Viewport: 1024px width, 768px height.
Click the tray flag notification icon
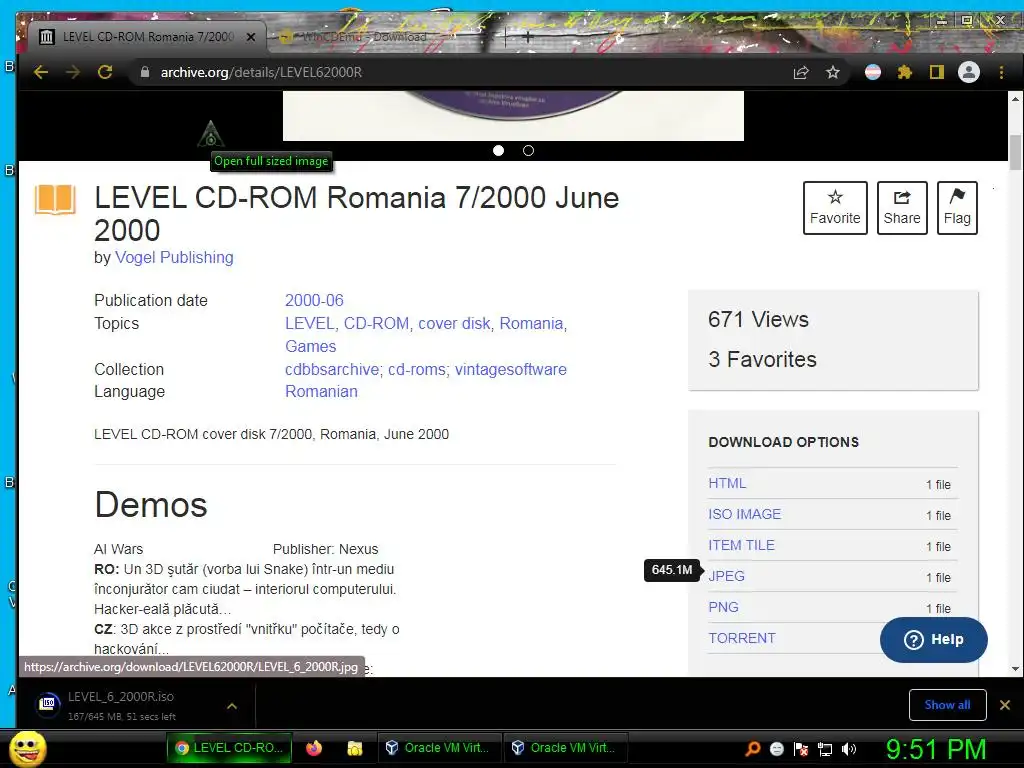coord(801,748)
